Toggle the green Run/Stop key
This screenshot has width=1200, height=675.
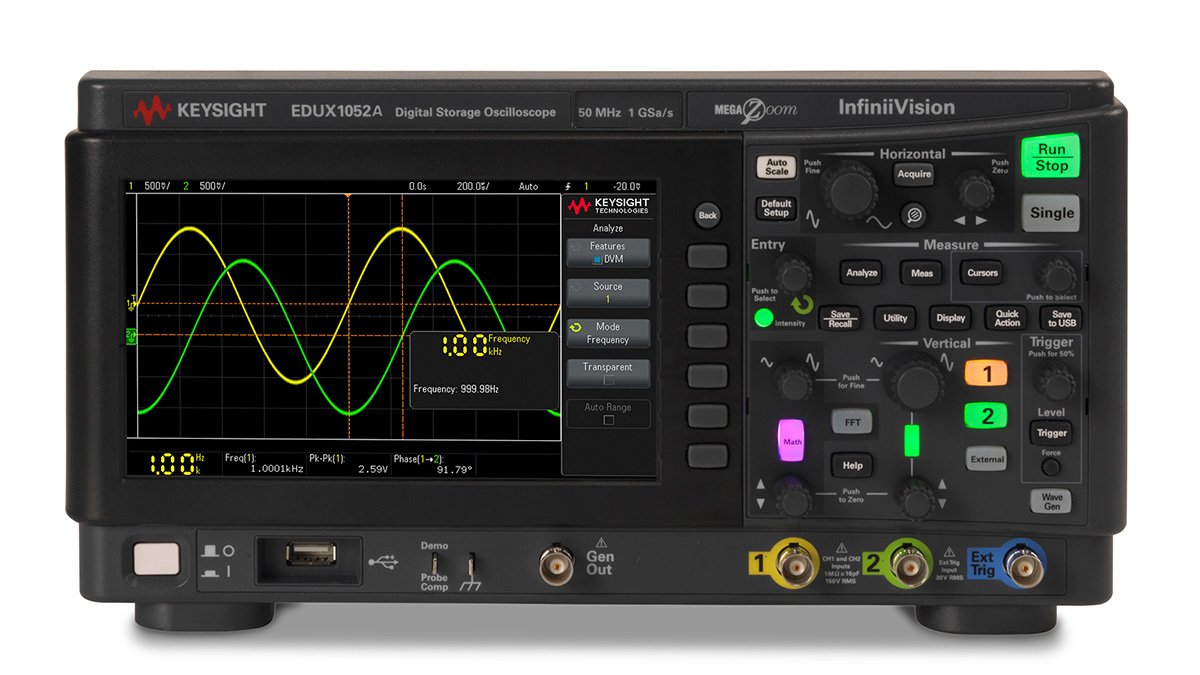coord(1051,158)
